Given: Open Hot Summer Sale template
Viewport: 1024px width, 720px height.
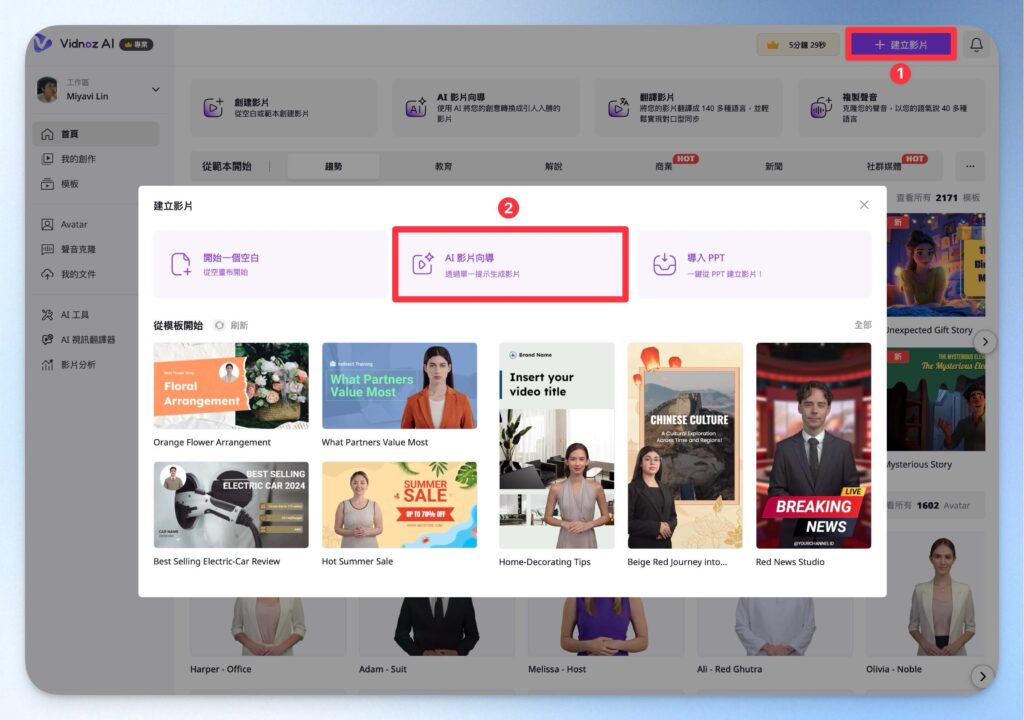Looking at the screenshot, I should (399, 504).
